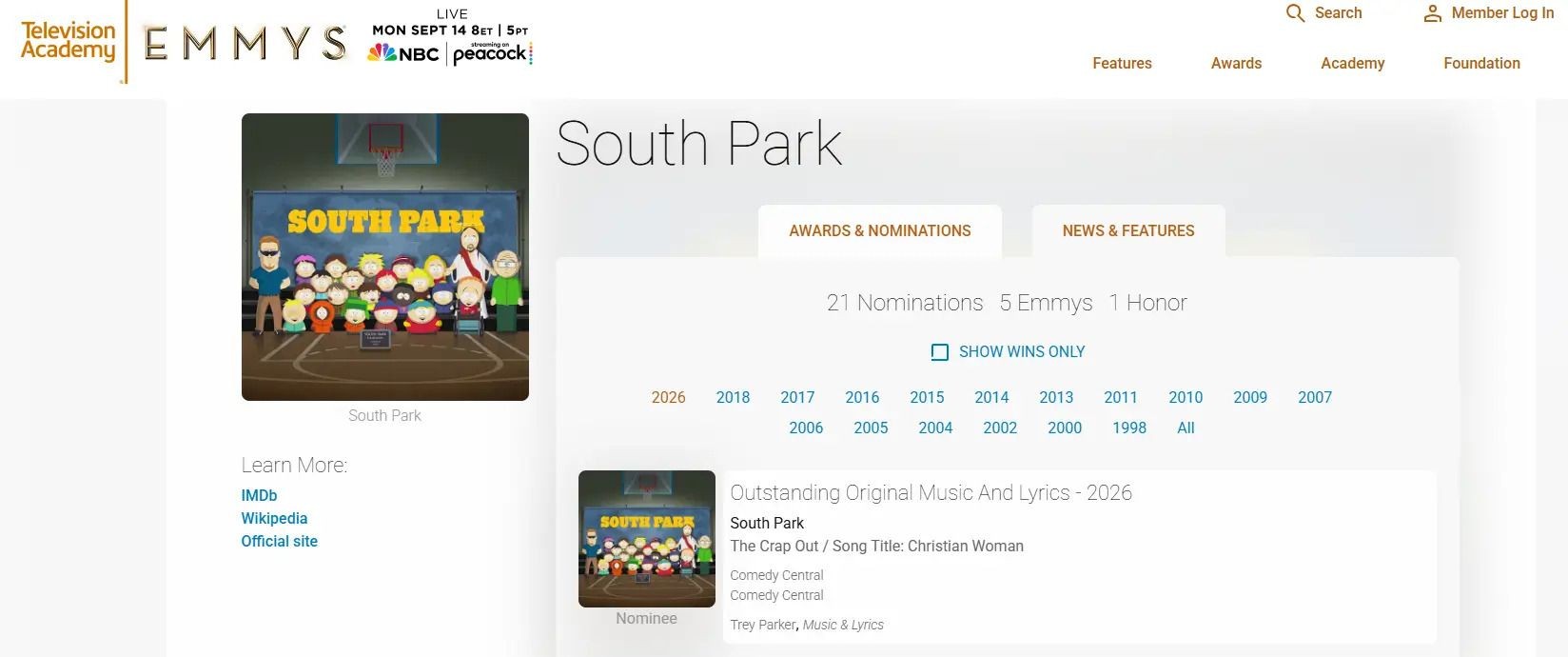Screen dimensions: 1568x657
Task: Click South Park caption below poster
Action: 384,415
